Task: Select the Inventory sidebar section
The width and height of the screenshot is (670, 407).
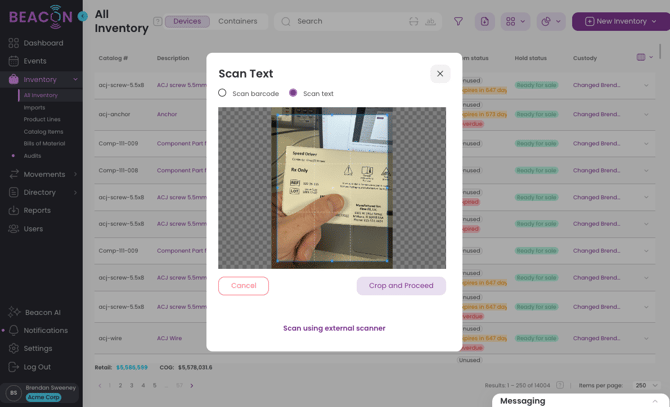Action: [x=40, y=79]
